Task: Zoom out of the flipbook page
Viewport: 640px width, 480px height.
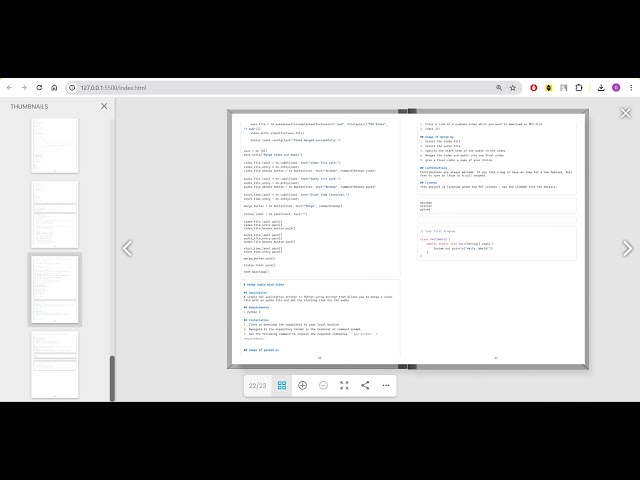Action: pyautogui.click(x=323, y=385)
